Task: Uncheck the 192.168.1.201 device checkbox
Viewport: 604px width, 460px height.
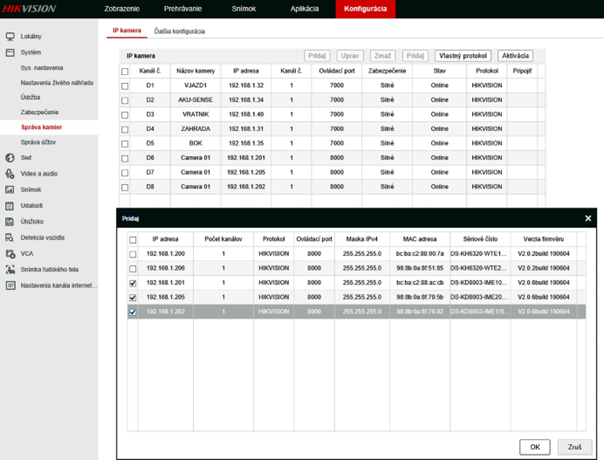Action: point(133,284)
